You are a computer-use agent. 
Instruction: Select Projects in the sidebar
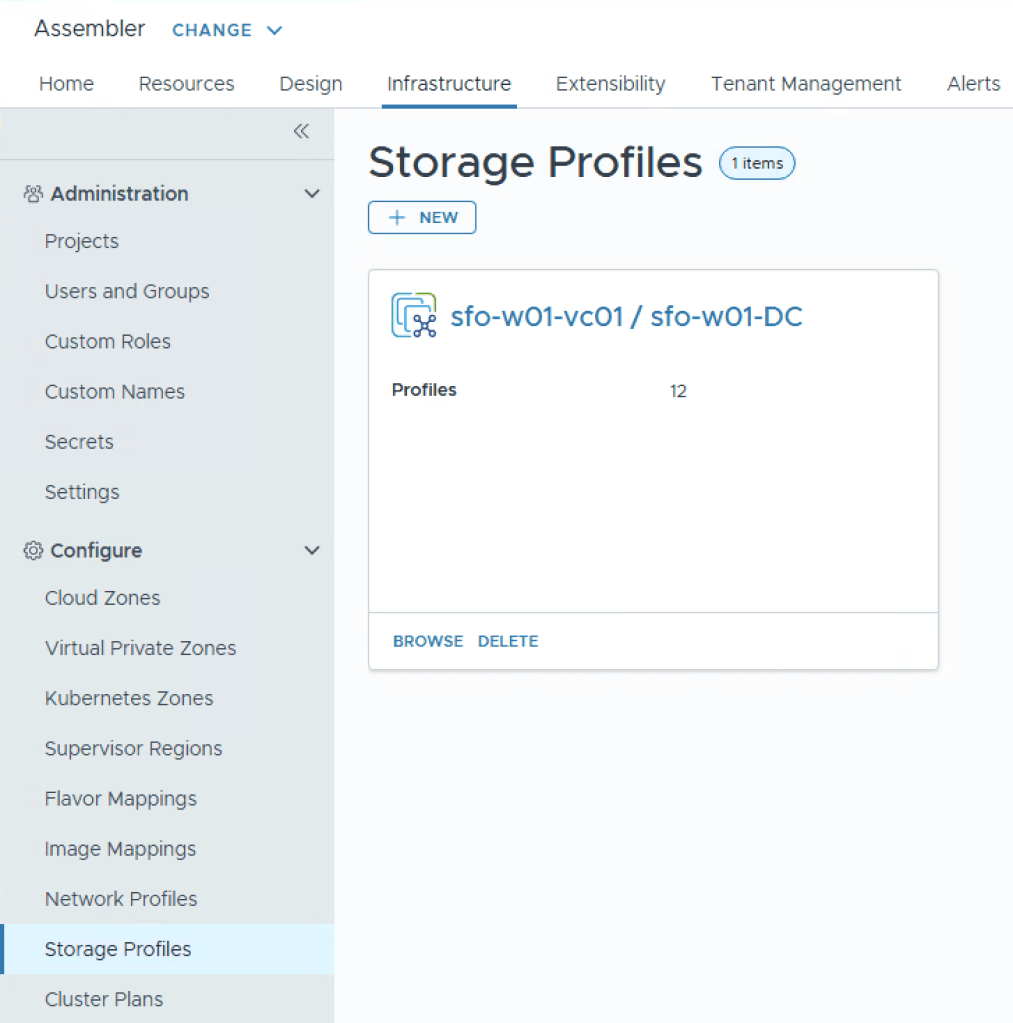click(82, 242)
